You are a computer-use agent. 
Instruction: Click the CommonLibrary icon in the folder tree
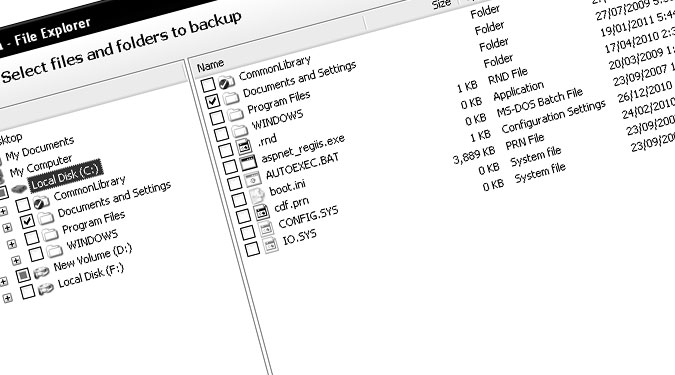click(x=41, y=202)
